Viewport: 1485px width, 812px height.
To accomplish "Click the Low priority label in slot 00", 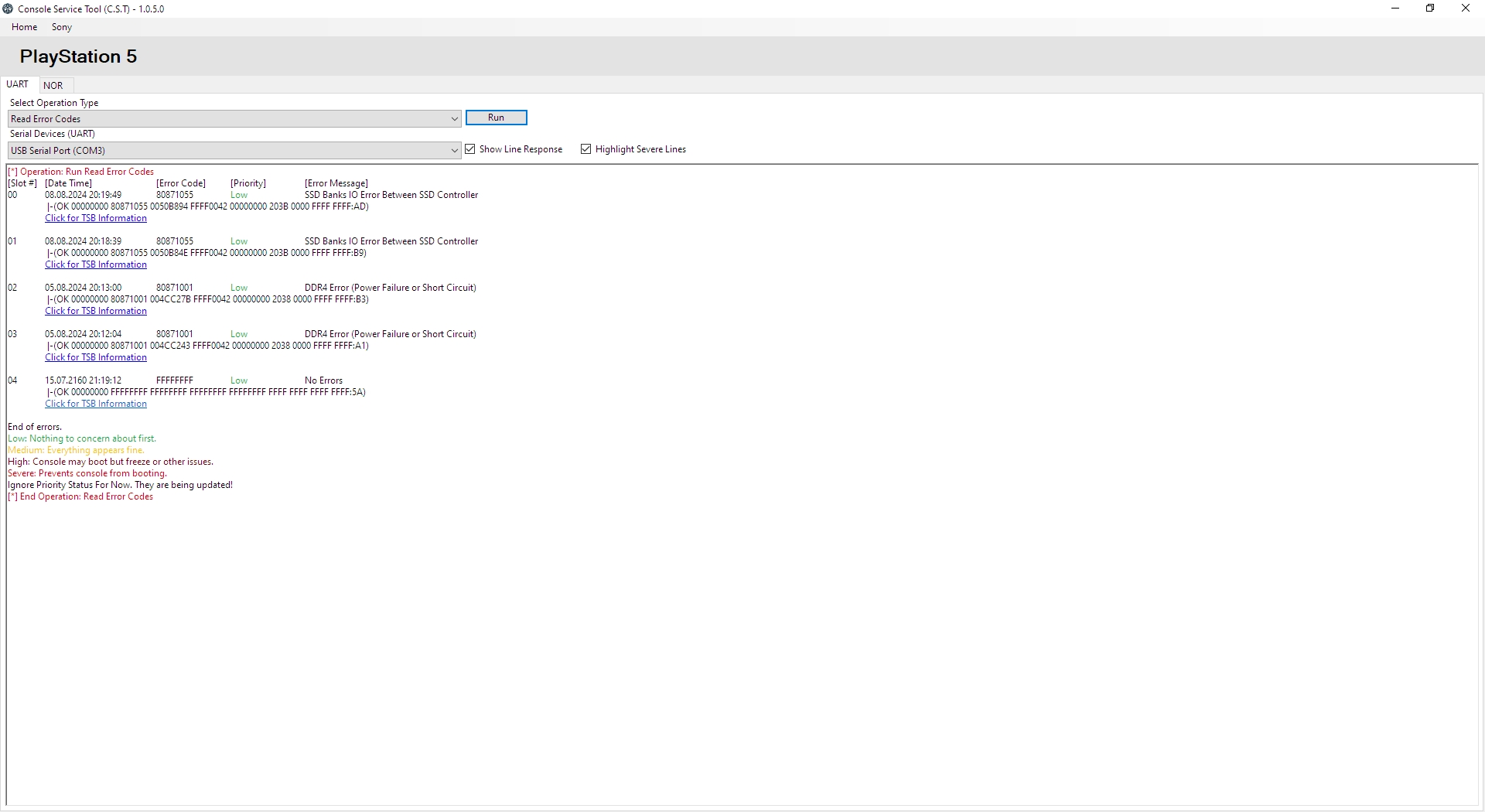I will click(239, 195).
